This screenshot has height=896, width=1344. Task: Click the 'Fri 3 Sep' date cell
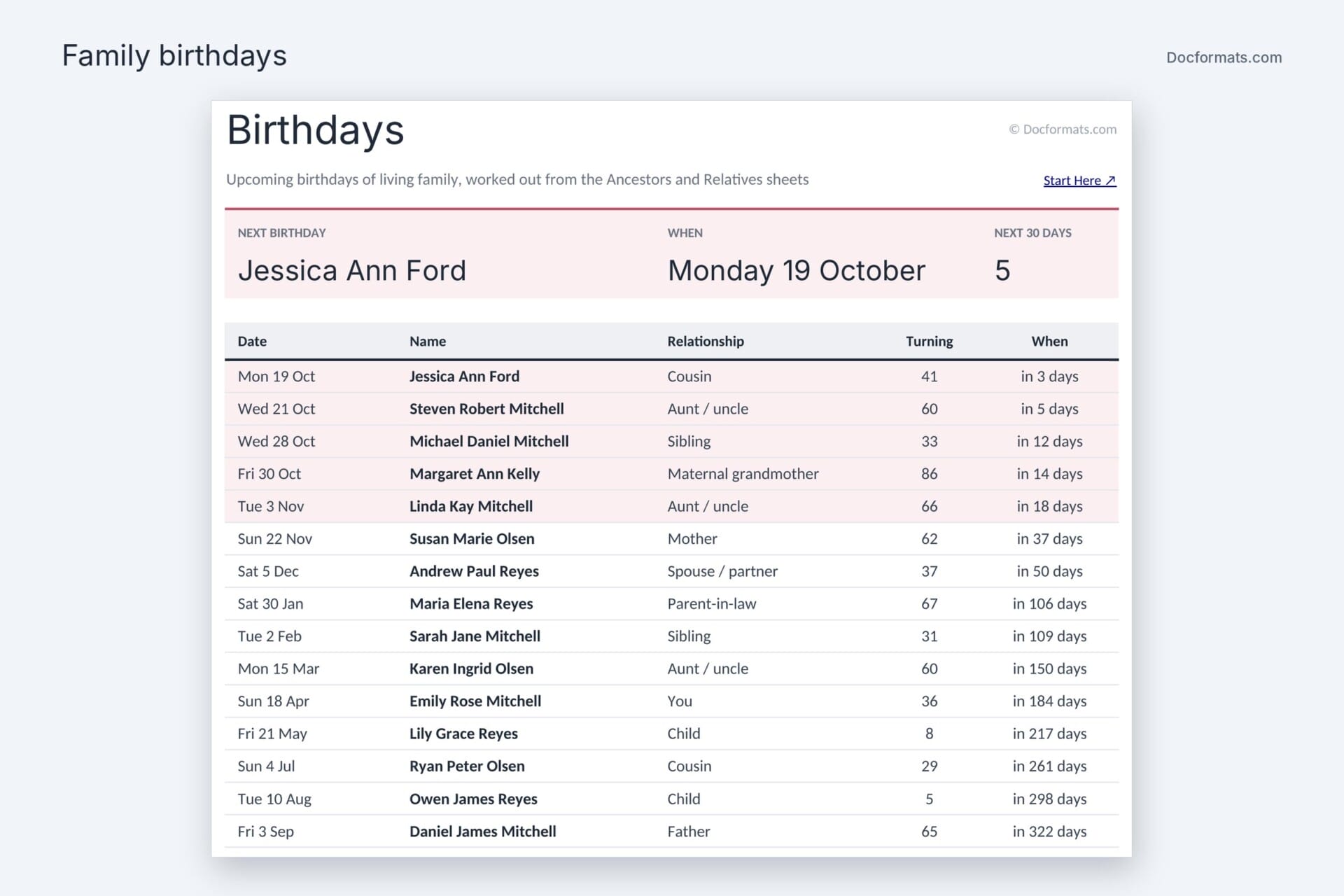(x=266, y=832)
